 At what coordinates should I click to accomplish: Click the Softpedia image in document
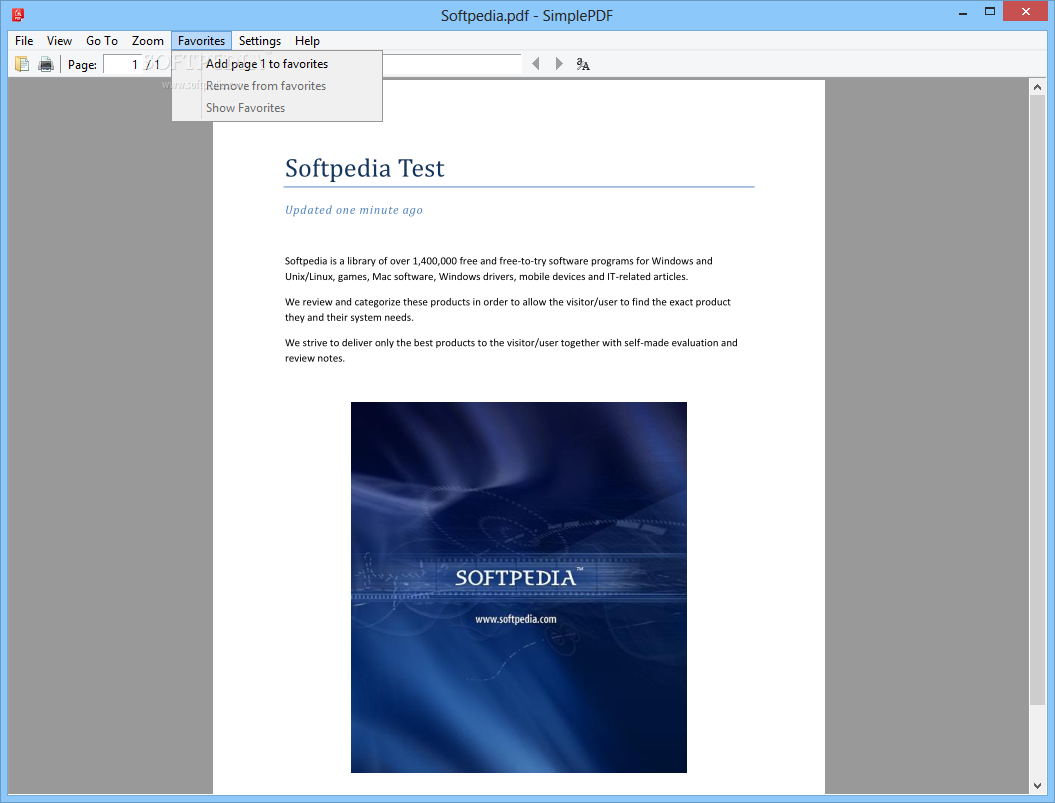(x=519, y=587)
